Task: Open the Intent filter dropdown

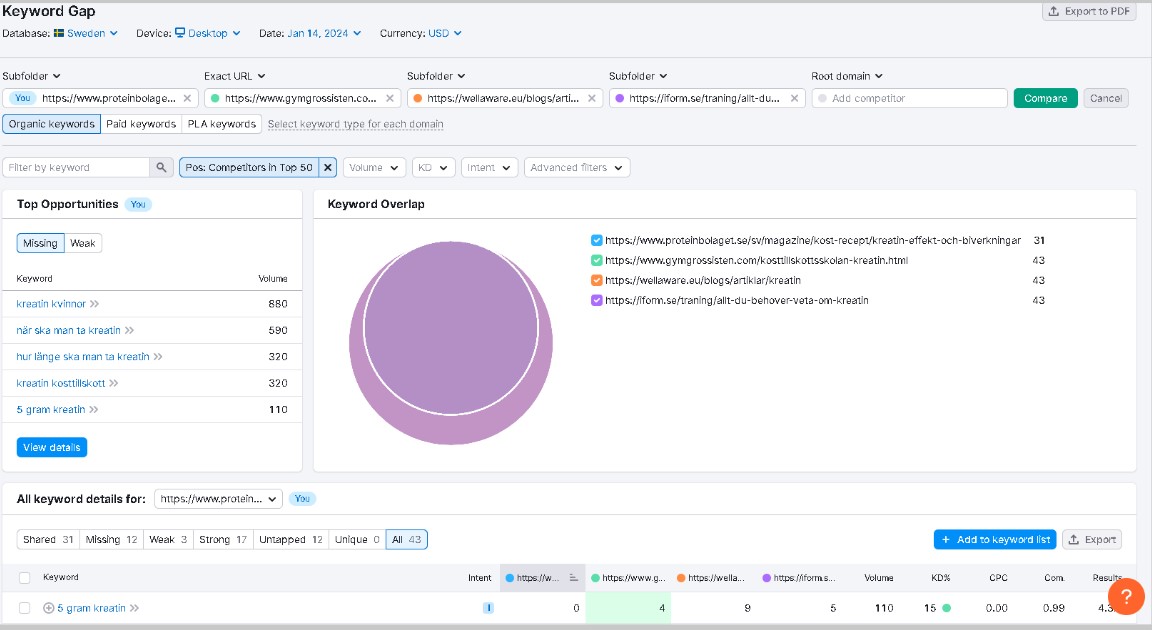Action: pyautogui.click(x=489, y=167)
